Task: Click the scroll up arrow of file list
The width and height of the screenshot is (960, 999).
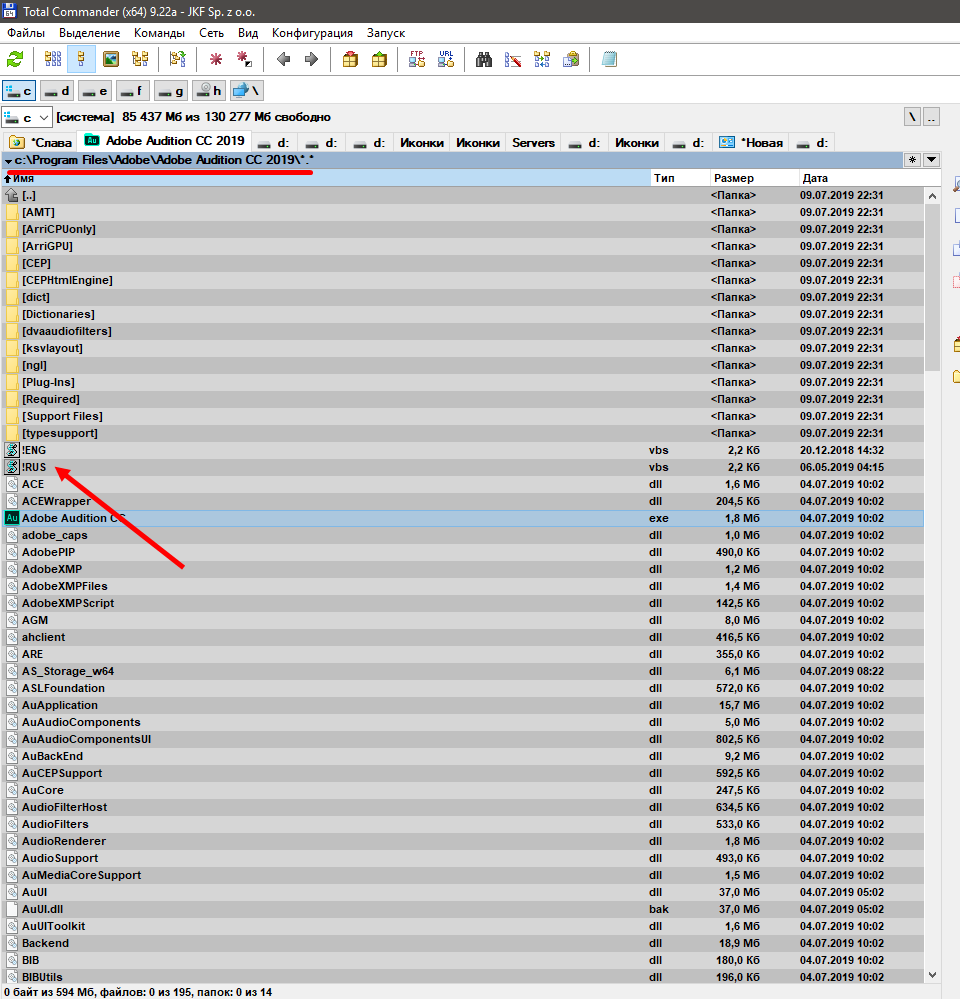Action: point(933,196)
